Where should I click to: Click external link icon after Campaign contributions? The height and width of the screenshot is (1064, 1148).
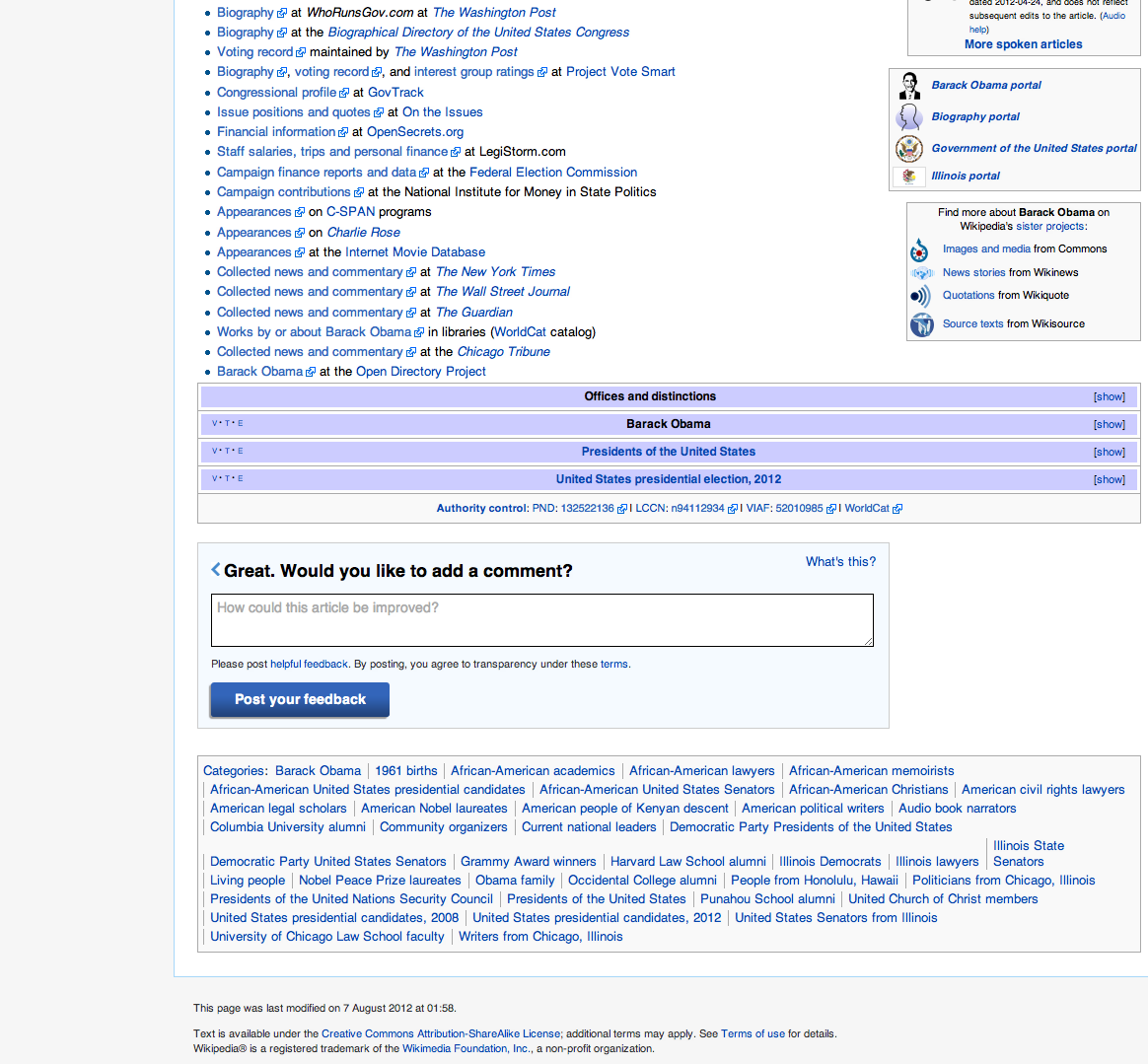click(x=359, y=192)
